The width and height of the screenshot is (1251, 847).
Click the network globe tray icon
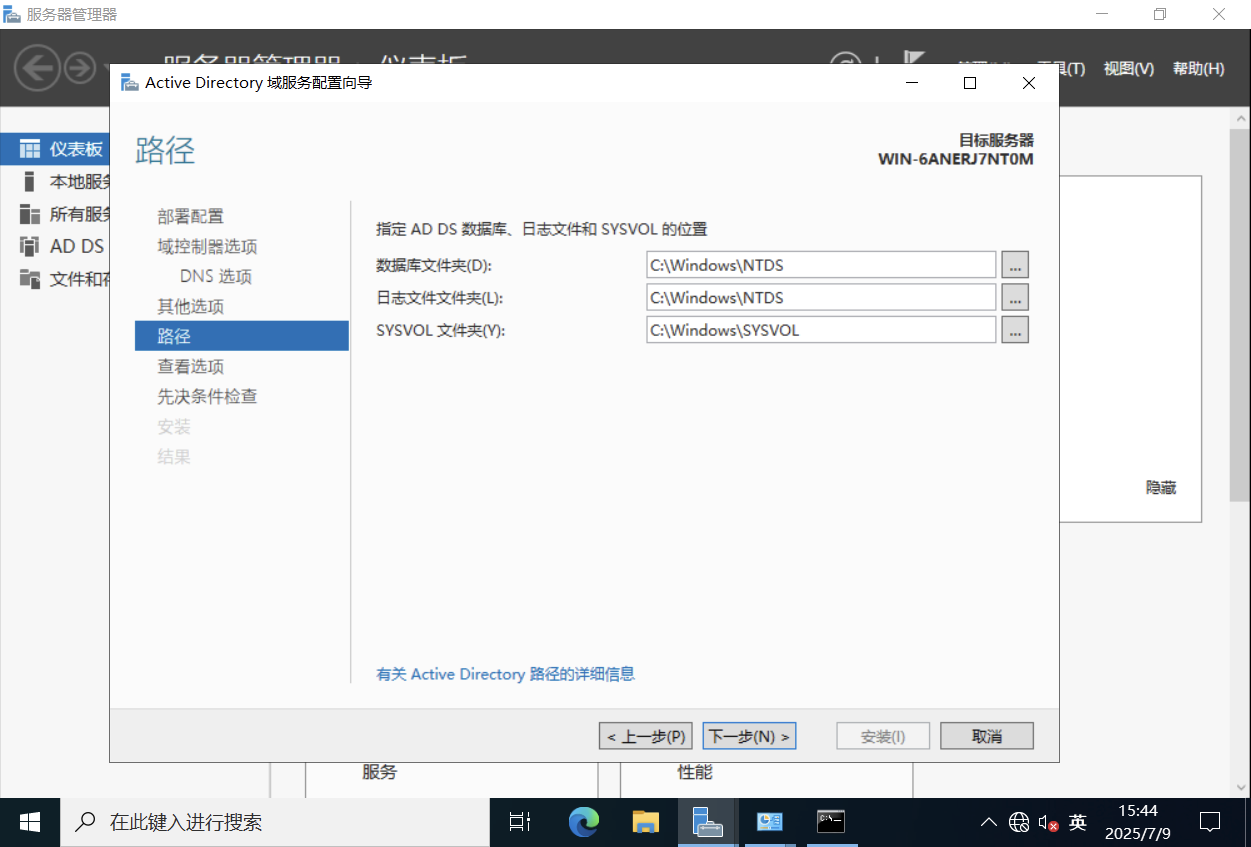click(1019, 822)
